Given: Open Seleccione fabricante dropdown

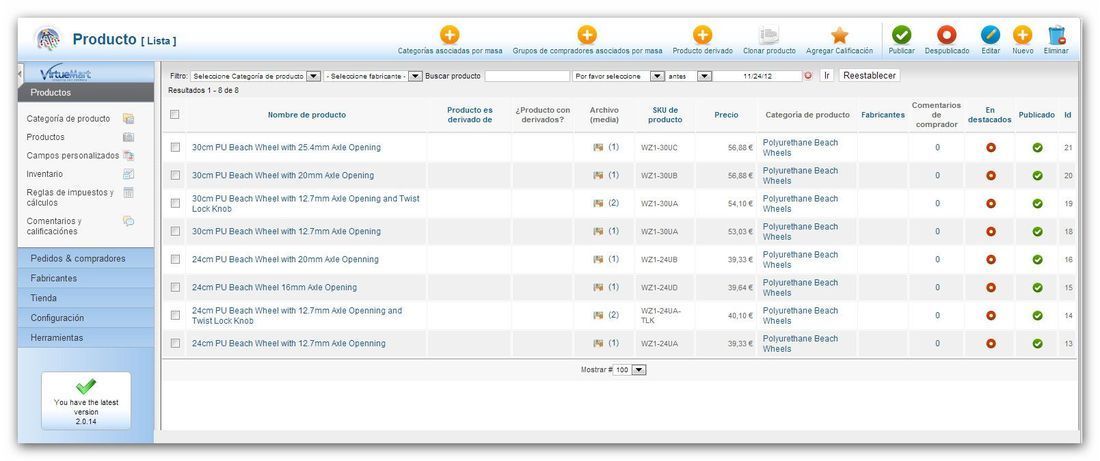Looking at the screenshot, I should click(373, 76).
